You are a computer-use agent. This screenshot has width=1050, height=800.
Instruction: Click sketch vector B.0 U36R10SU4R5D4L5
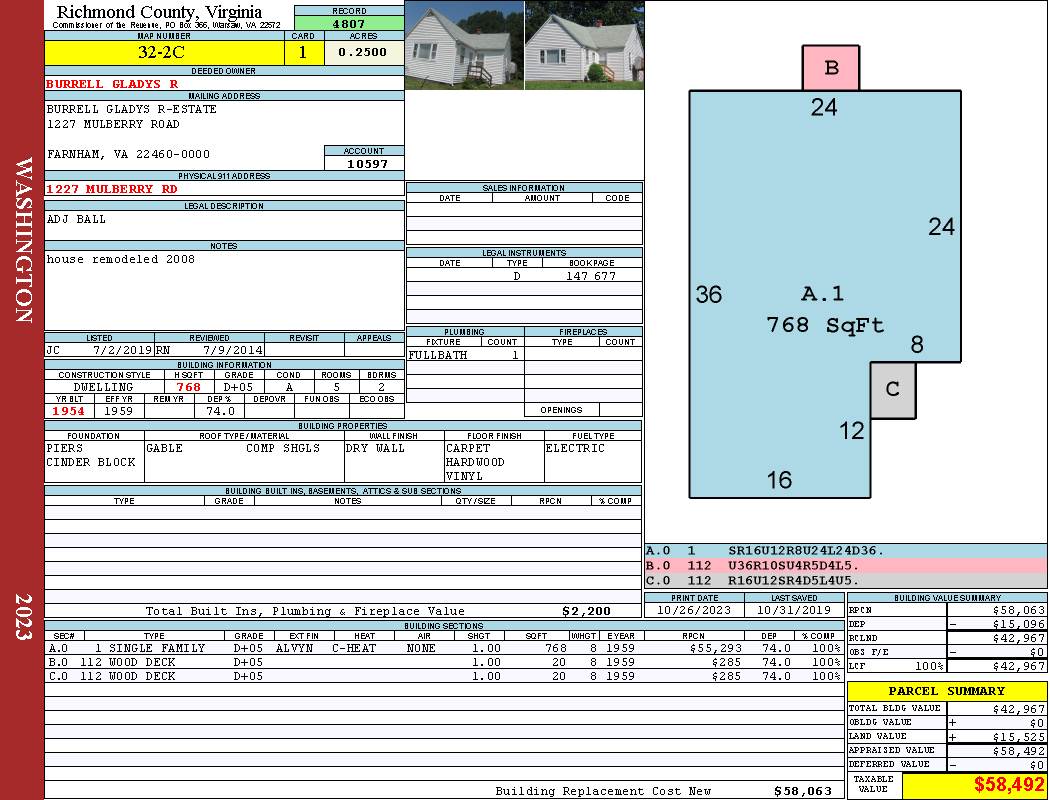pyautogui.click(x=845, y=566)
